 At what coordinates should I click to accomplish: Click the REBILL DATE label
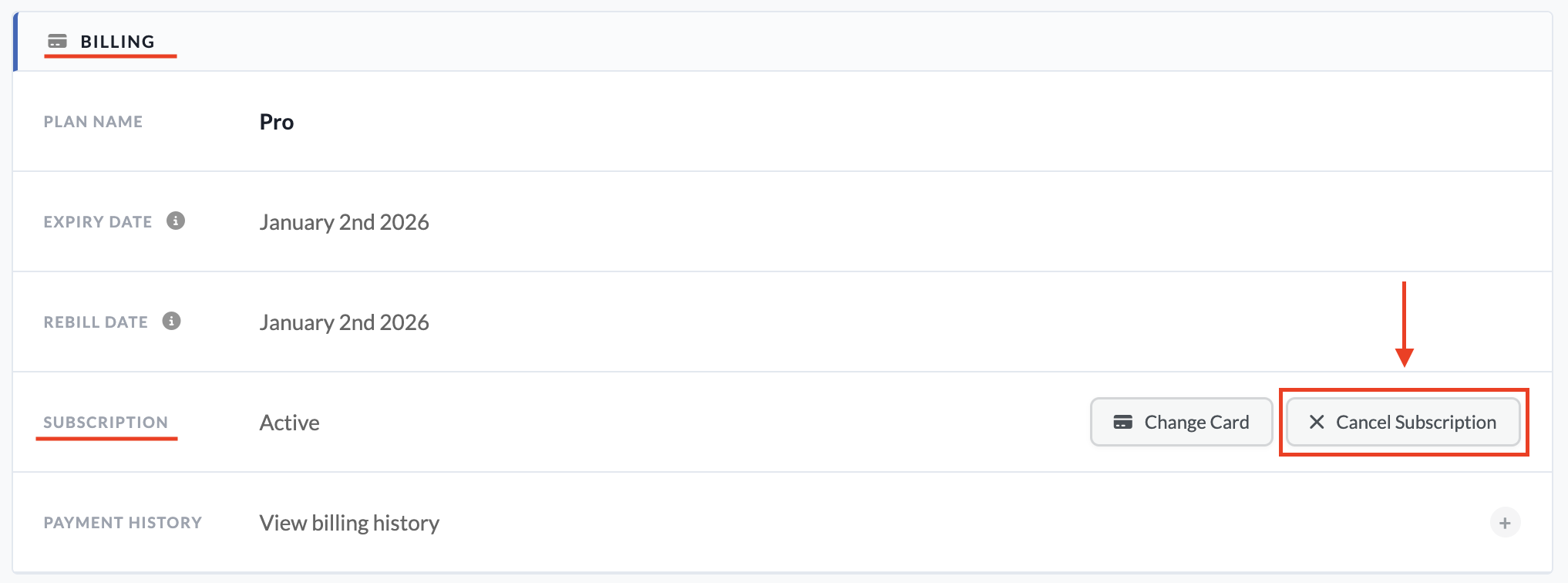[x=95, y=322]
